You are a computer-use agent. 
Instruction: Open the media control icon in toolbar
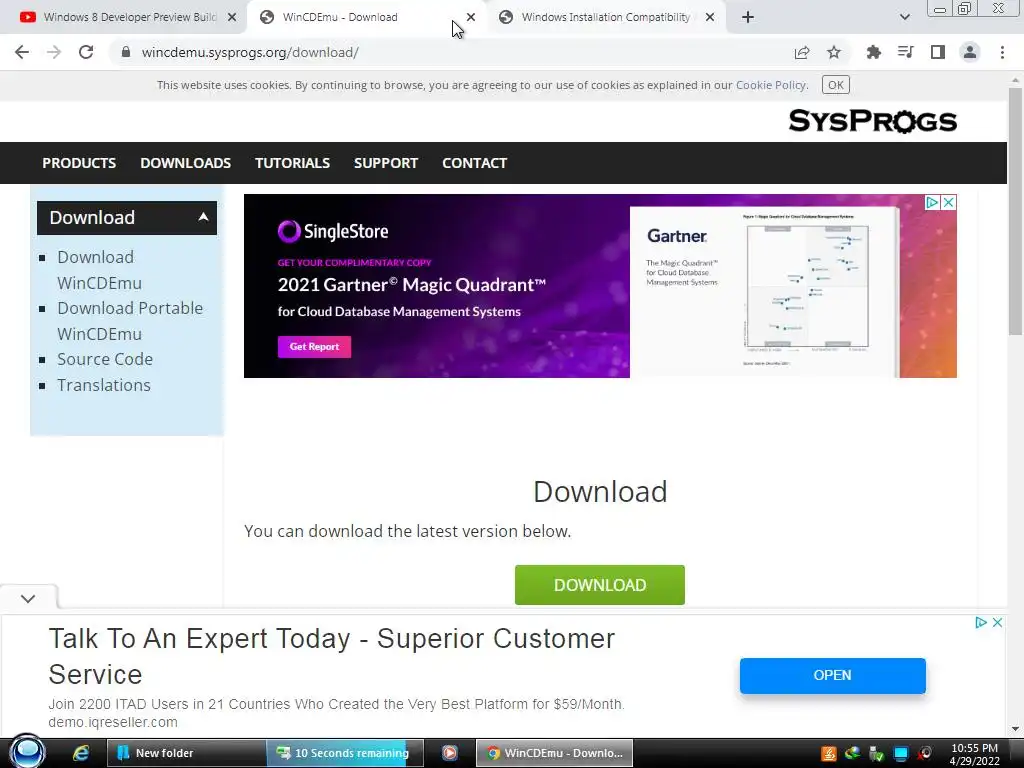(906, 52)
